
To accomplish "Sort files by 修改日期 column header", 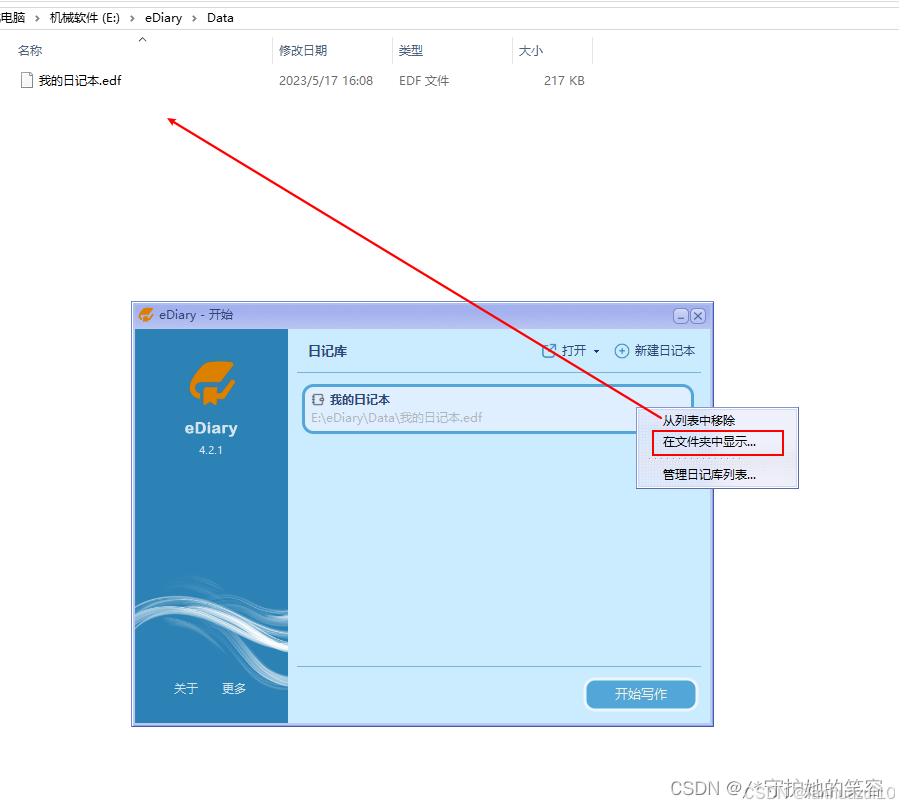I will pos(303,50).
